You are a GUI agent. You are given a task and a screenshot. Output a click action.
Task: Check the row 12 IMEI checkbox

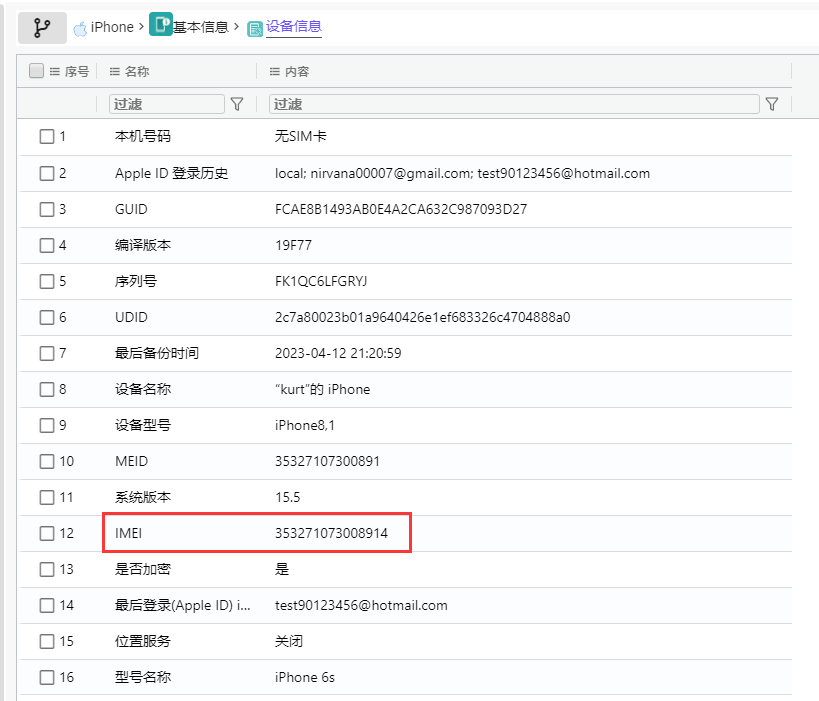(47, 533)
